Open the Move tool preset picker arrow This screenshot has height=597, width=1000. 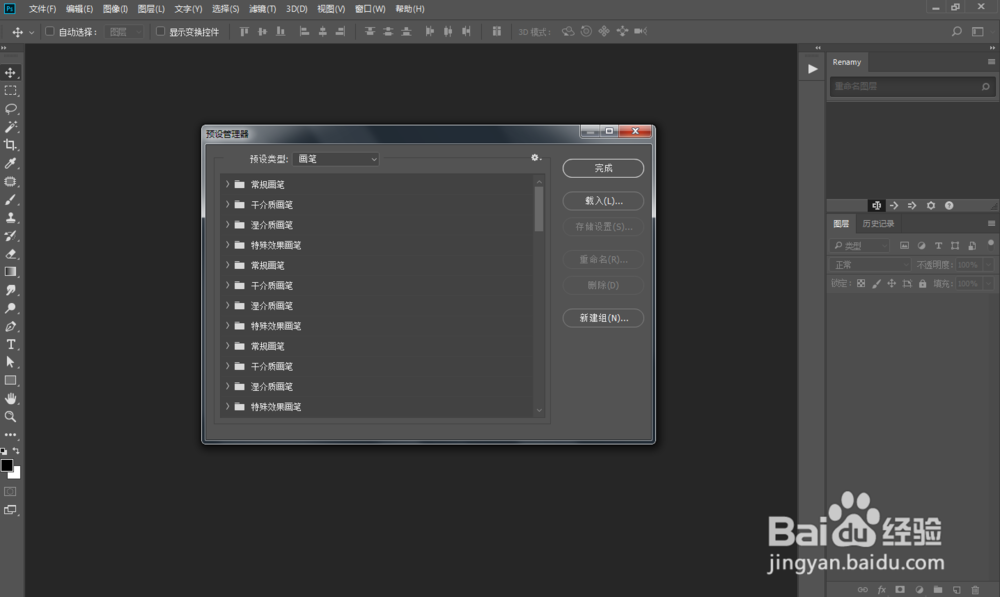(x=31, y=32)
